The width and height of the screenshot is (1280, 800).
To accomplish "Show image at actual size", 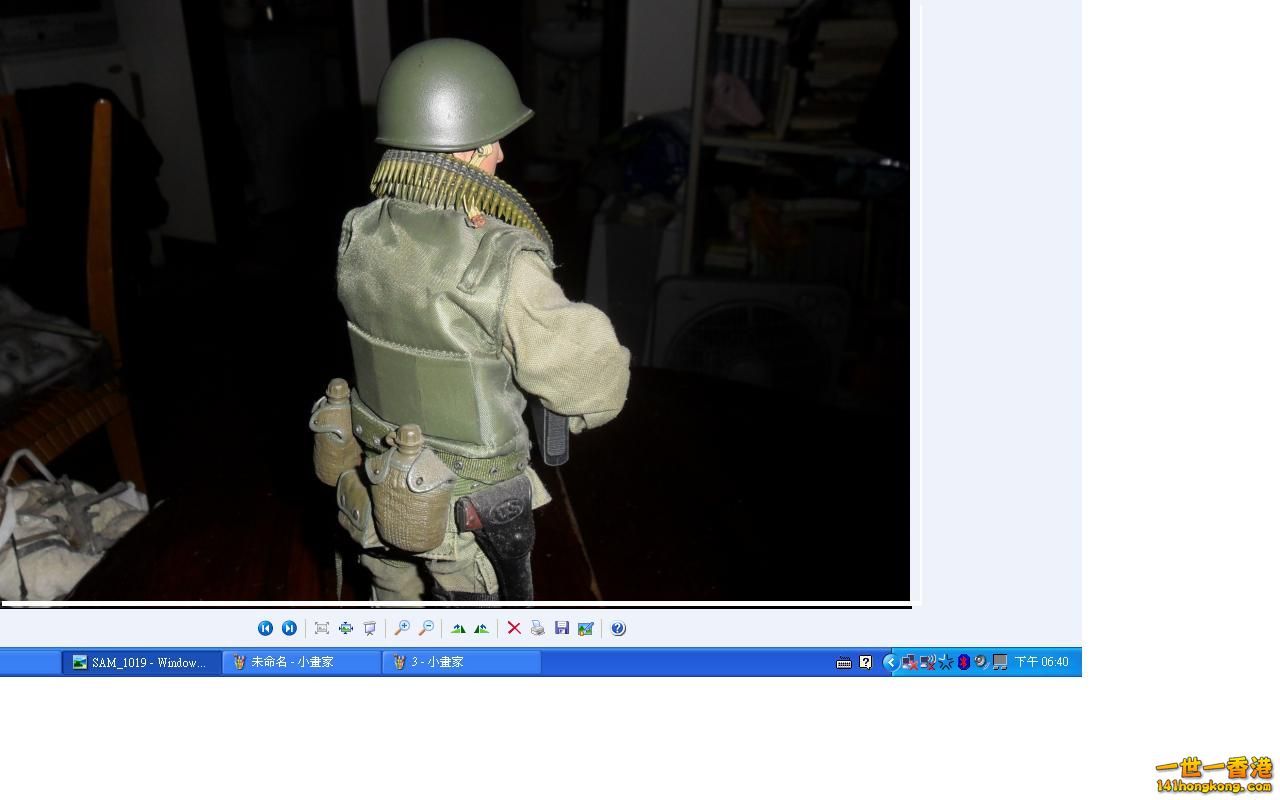I will pos(346,628).
